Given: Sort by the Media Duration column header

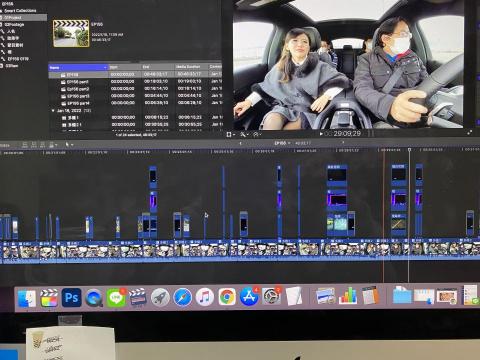Looking at the screenshot, I should click(191, 67).
